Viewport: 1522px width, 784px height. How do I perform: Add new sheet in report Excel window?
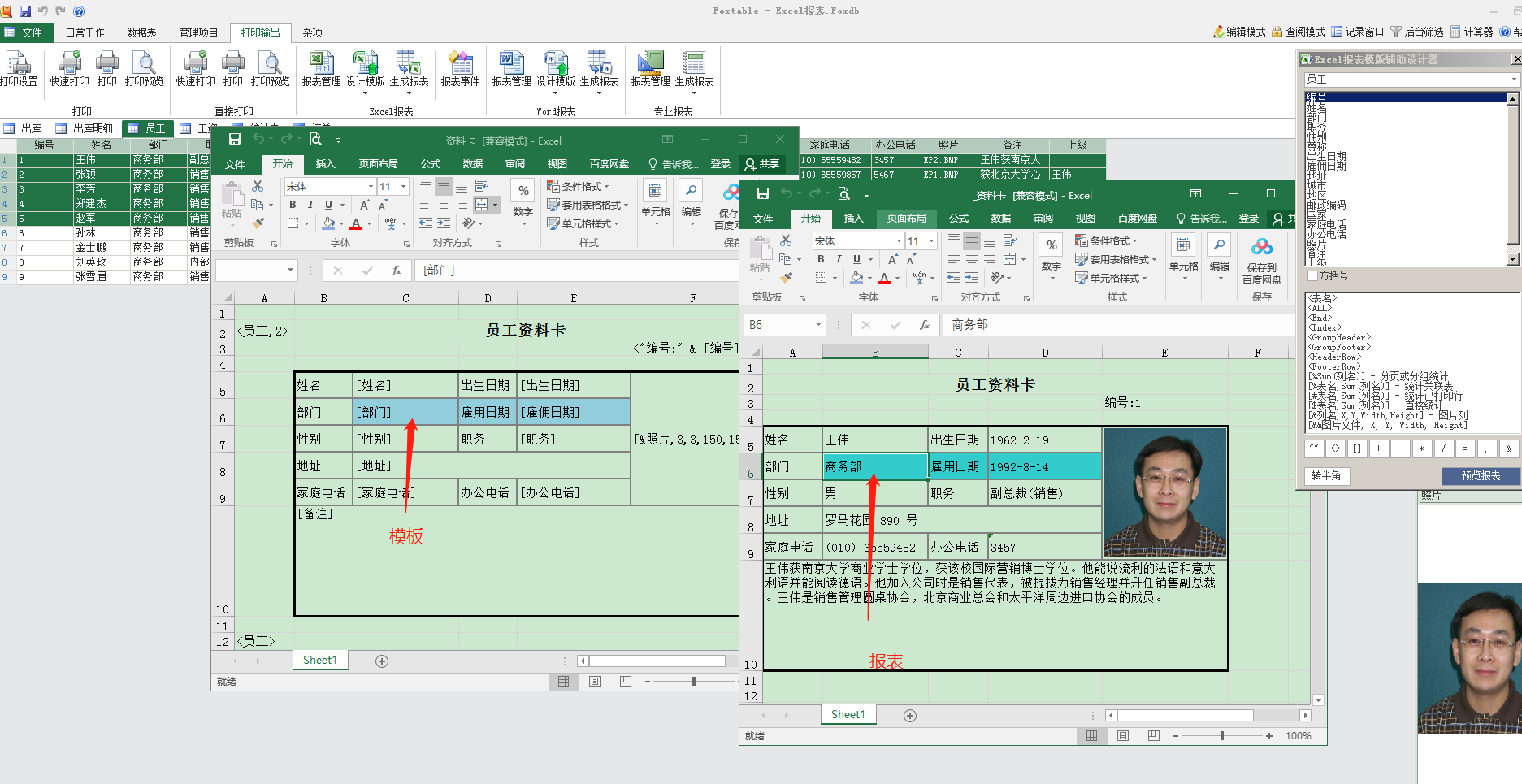point(910,716)
